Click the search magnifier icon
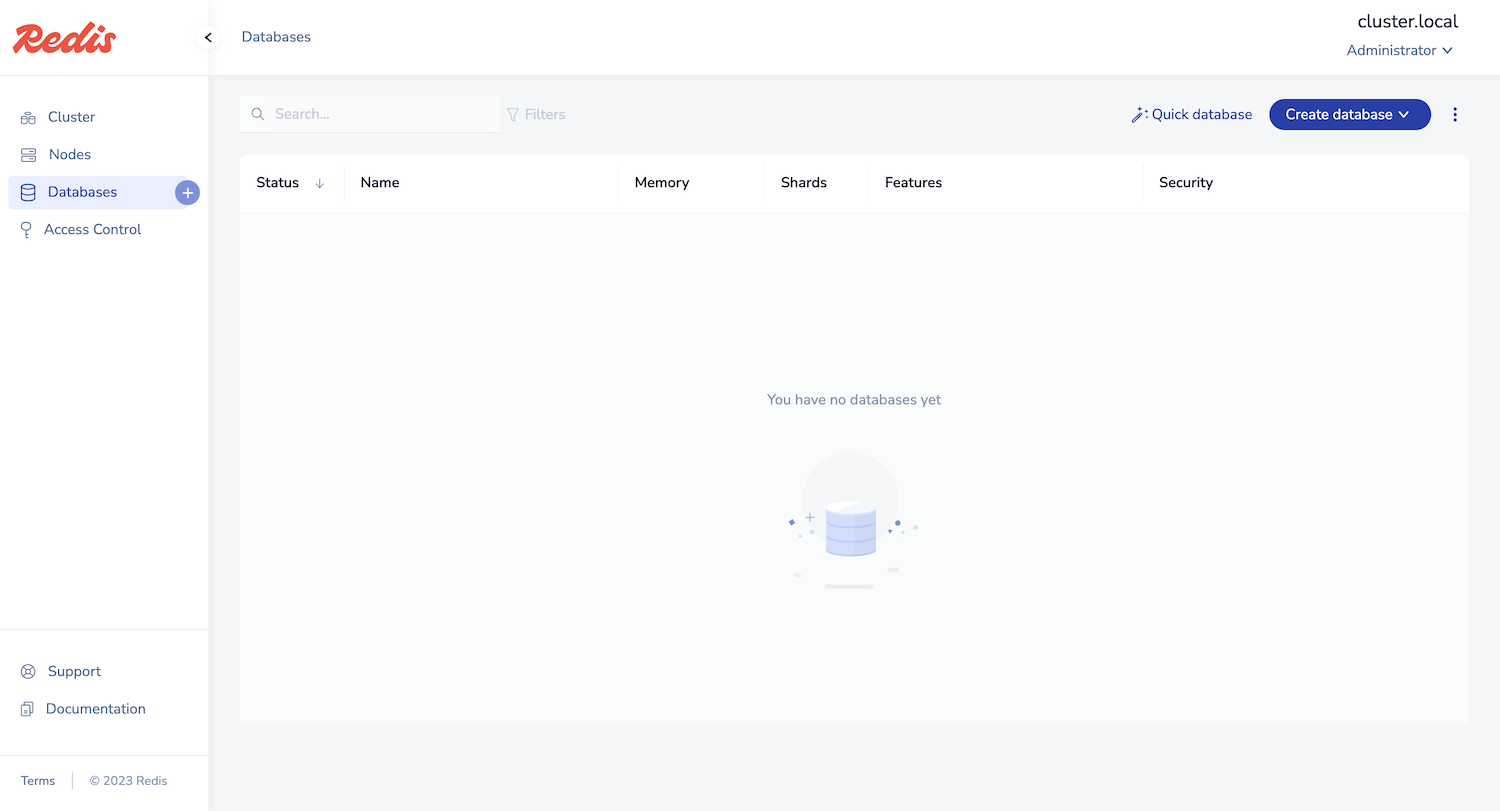Image resolution: width=1500 pixels, height=811 pixels. click(258, 115)
